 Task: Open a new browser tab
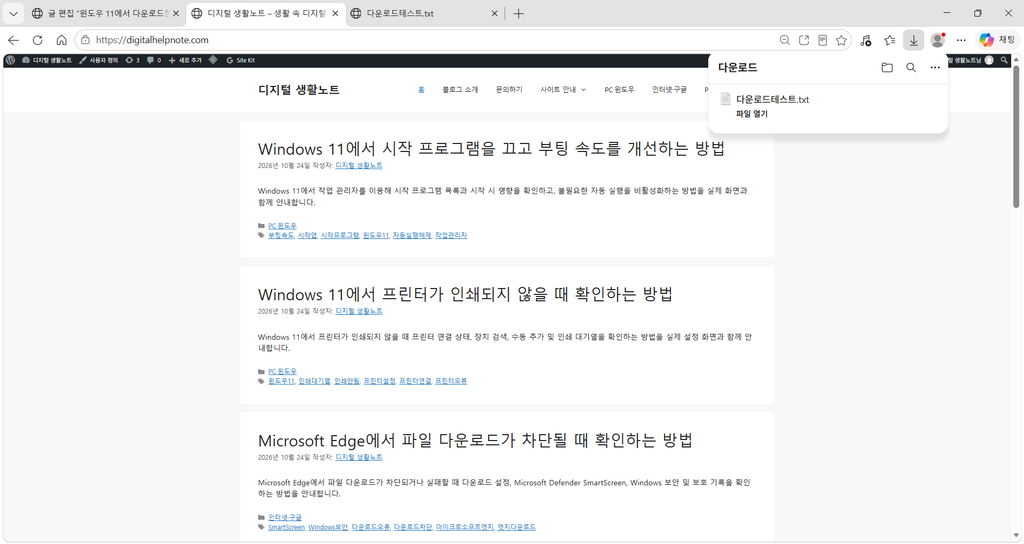(519, 13)
